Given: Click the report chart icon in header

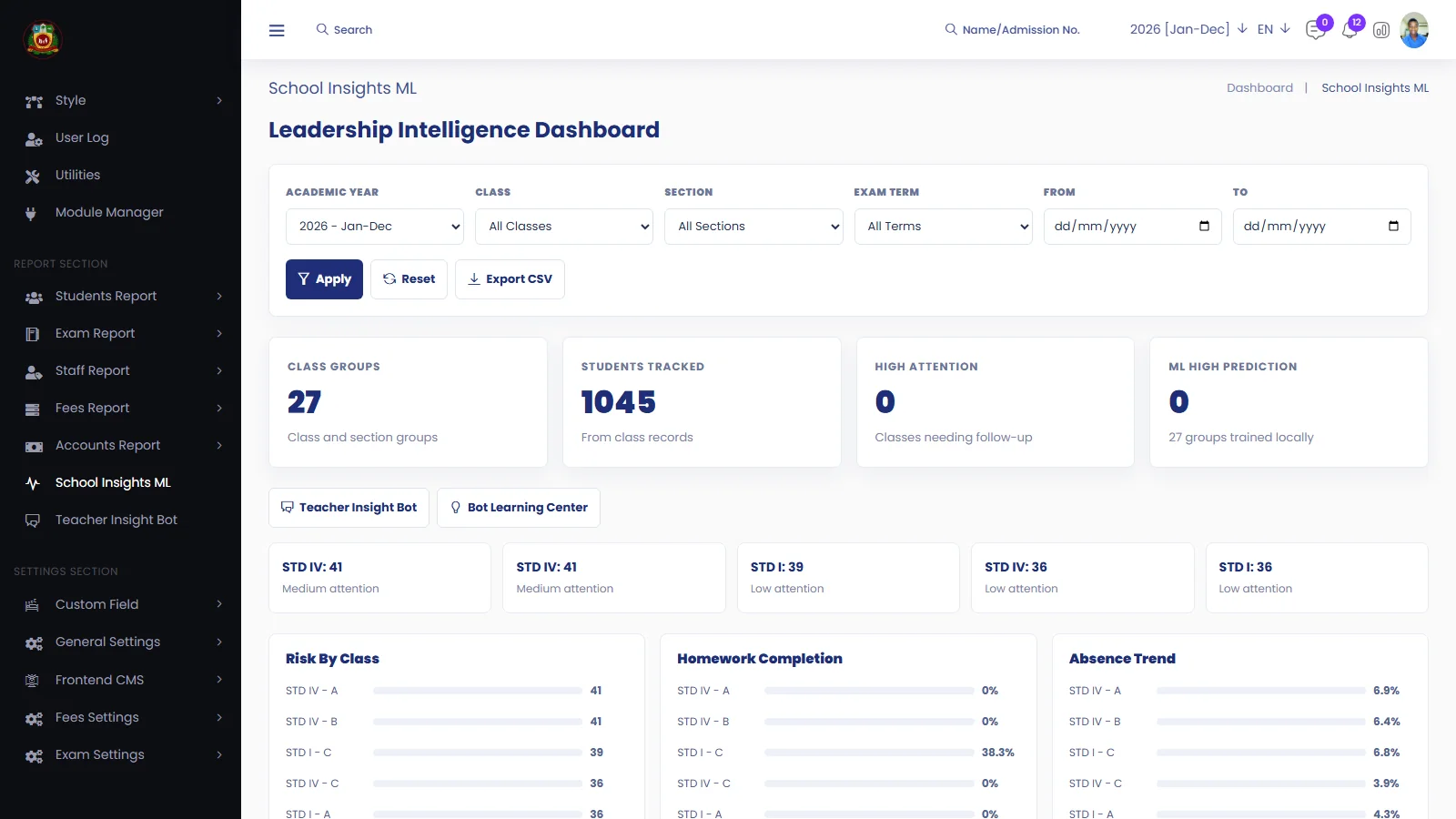Looking at the screenshot, I should pos(1381,30).
